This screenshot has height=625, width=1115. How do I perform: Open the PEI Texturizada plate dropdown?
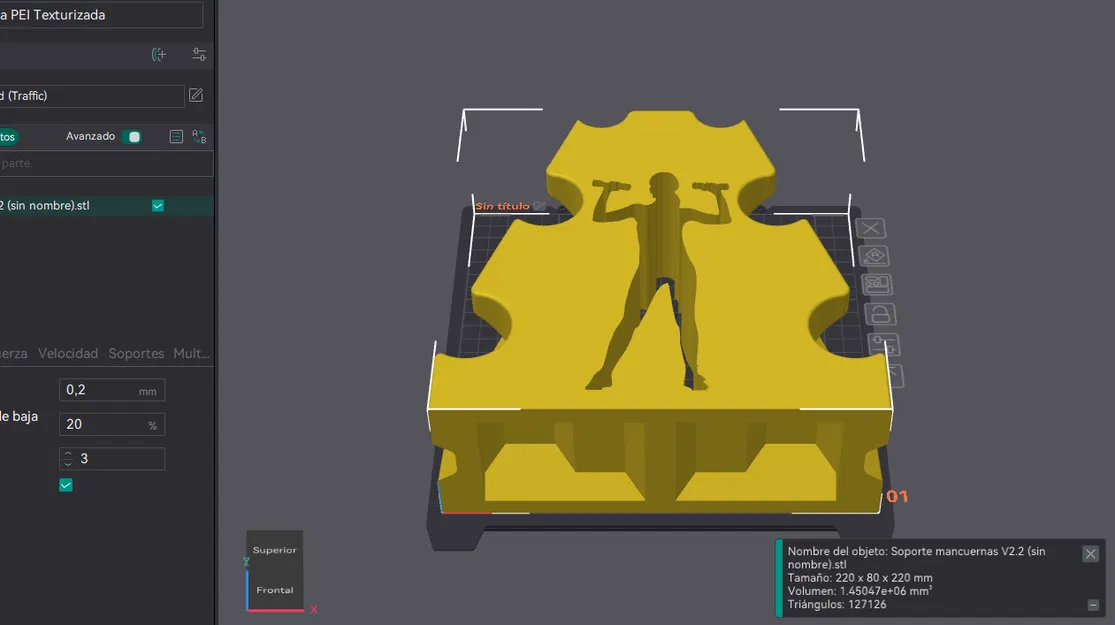click(101, 15)
